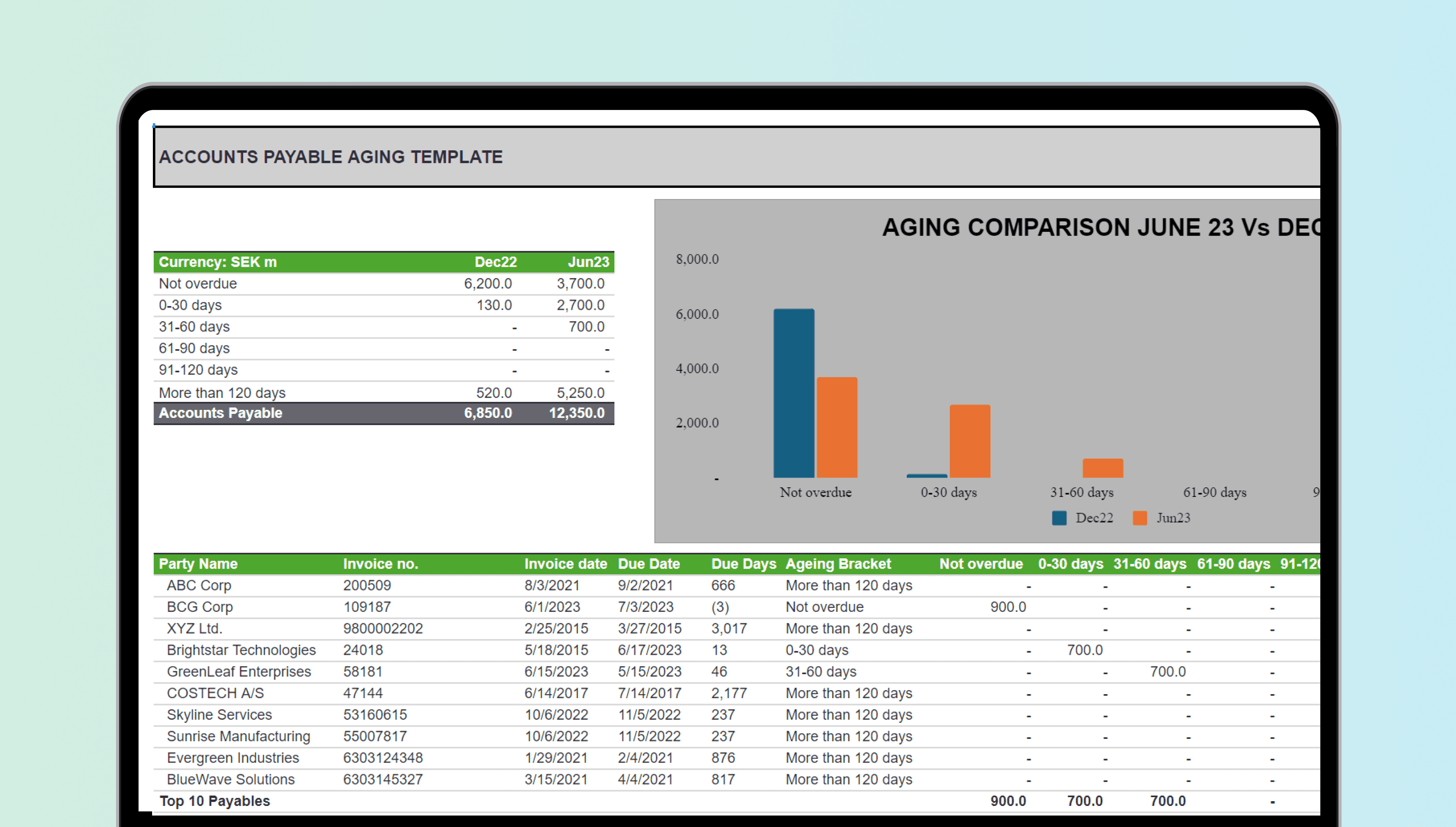Click GreenLeaf's 31-60 days bracket cell
The width and height of the screenshot is (1456, 827).
click(x=820, y=671)
